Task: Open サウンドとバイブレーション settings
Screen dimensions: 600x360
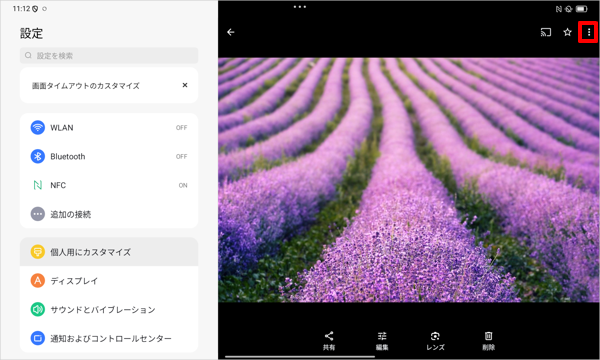Action: (109, 310)
